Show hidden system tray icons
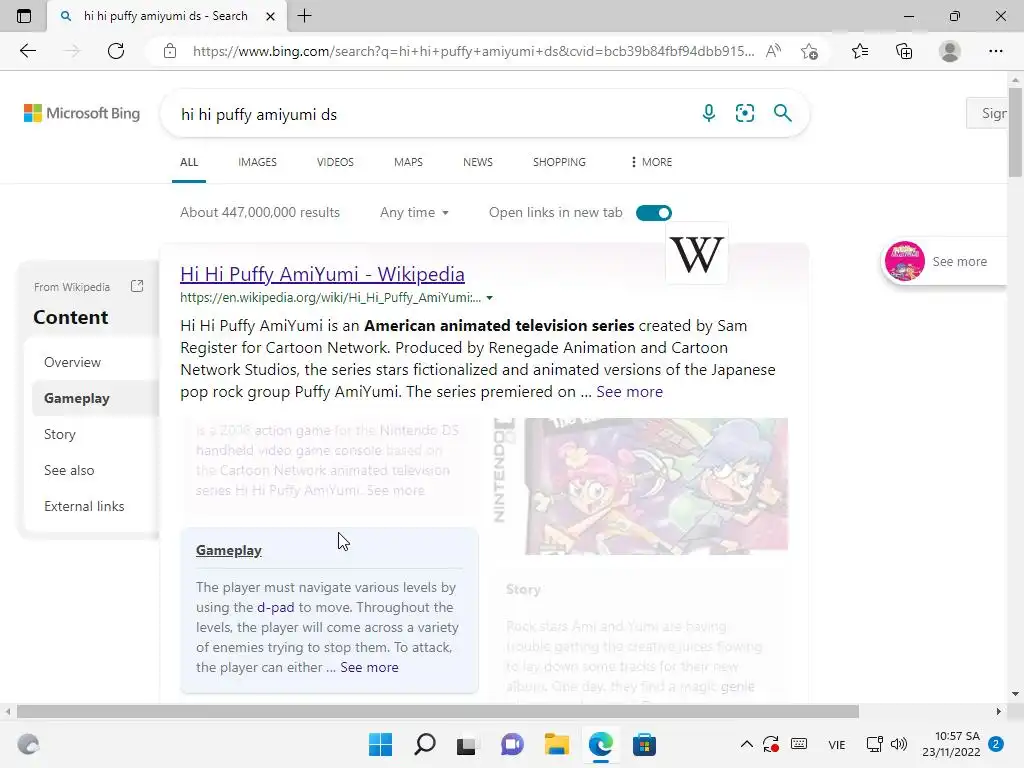 [746, 744]
